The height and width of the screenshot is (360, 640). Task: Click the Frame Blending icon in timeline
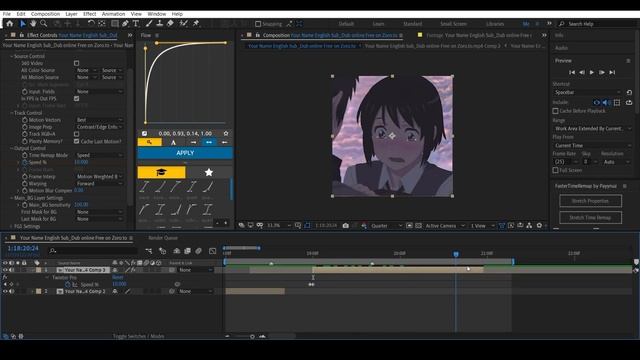(187, 251)
